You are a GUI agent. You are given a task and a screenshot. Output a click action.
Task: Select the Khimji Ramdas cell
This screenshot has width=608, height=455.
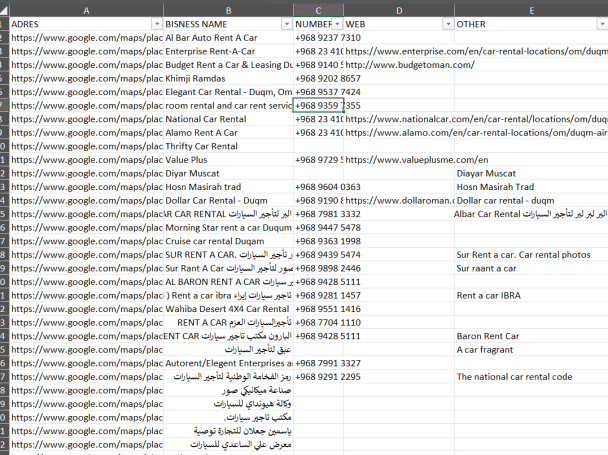[228, 78]
